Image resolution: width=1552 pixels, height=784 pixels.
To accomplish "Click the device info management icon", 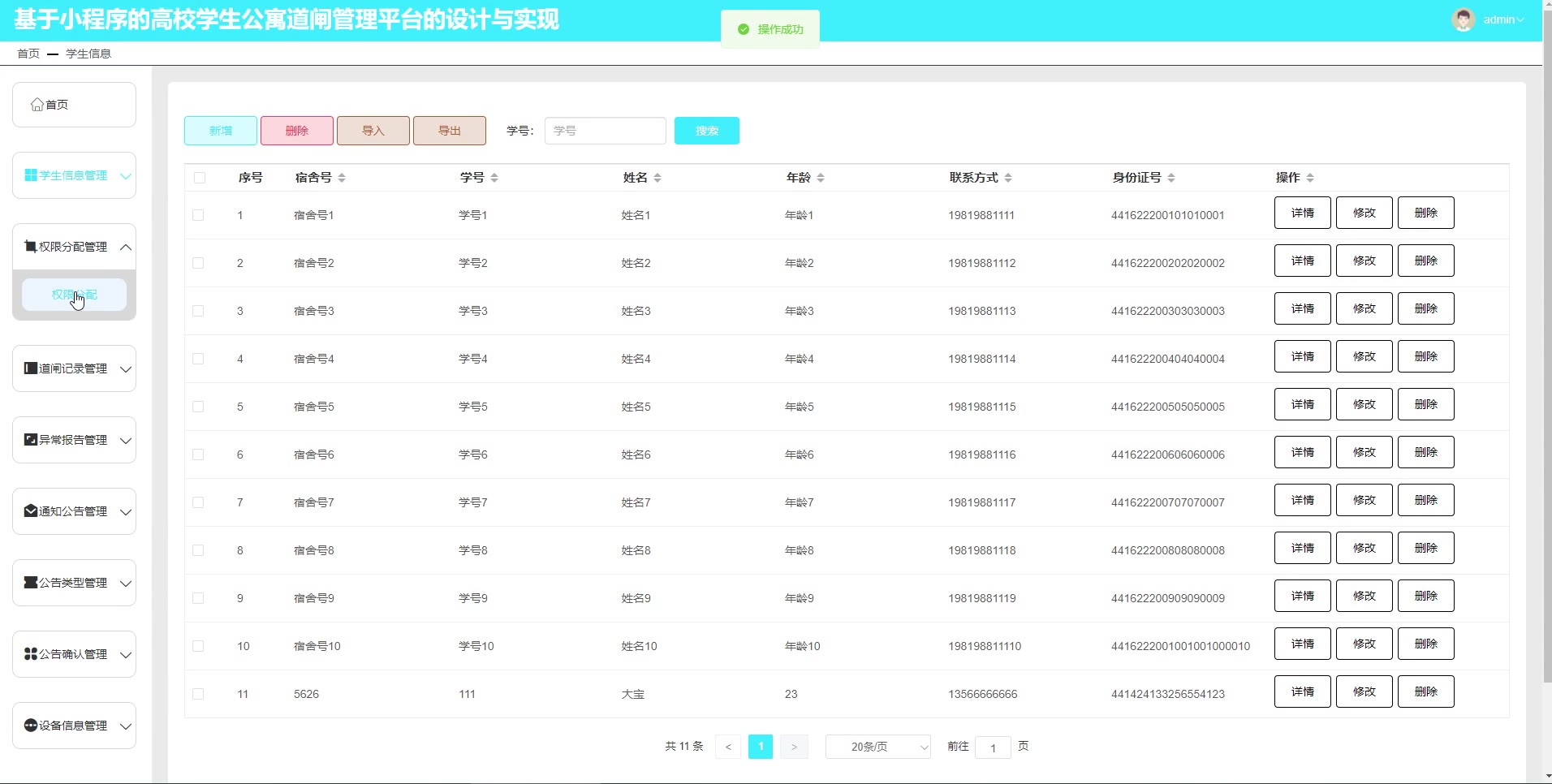I will click(x=31, y=726).
